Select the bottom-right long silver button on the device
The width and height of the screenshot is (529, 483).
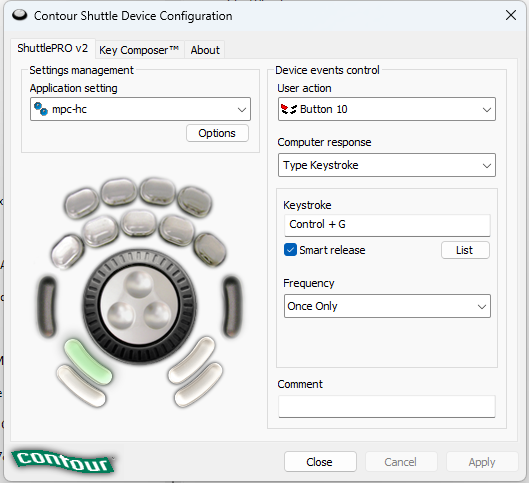(198, 385)
